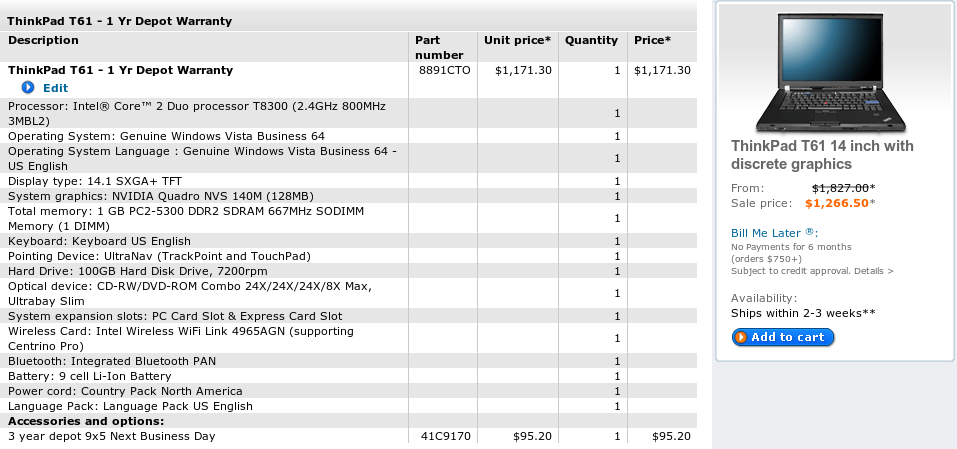Click the Quantity column header

pos(591,40)
